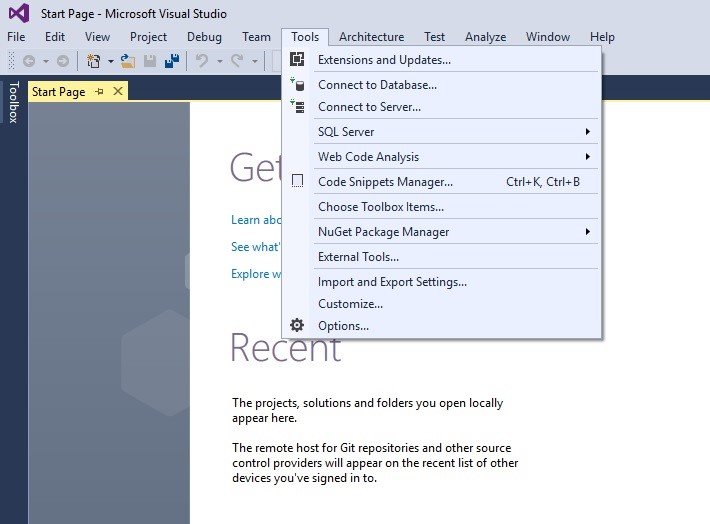Viewport: 710px width, 524px height.
Task: Navigate Backward toolbar button
Action: [29, 61]
